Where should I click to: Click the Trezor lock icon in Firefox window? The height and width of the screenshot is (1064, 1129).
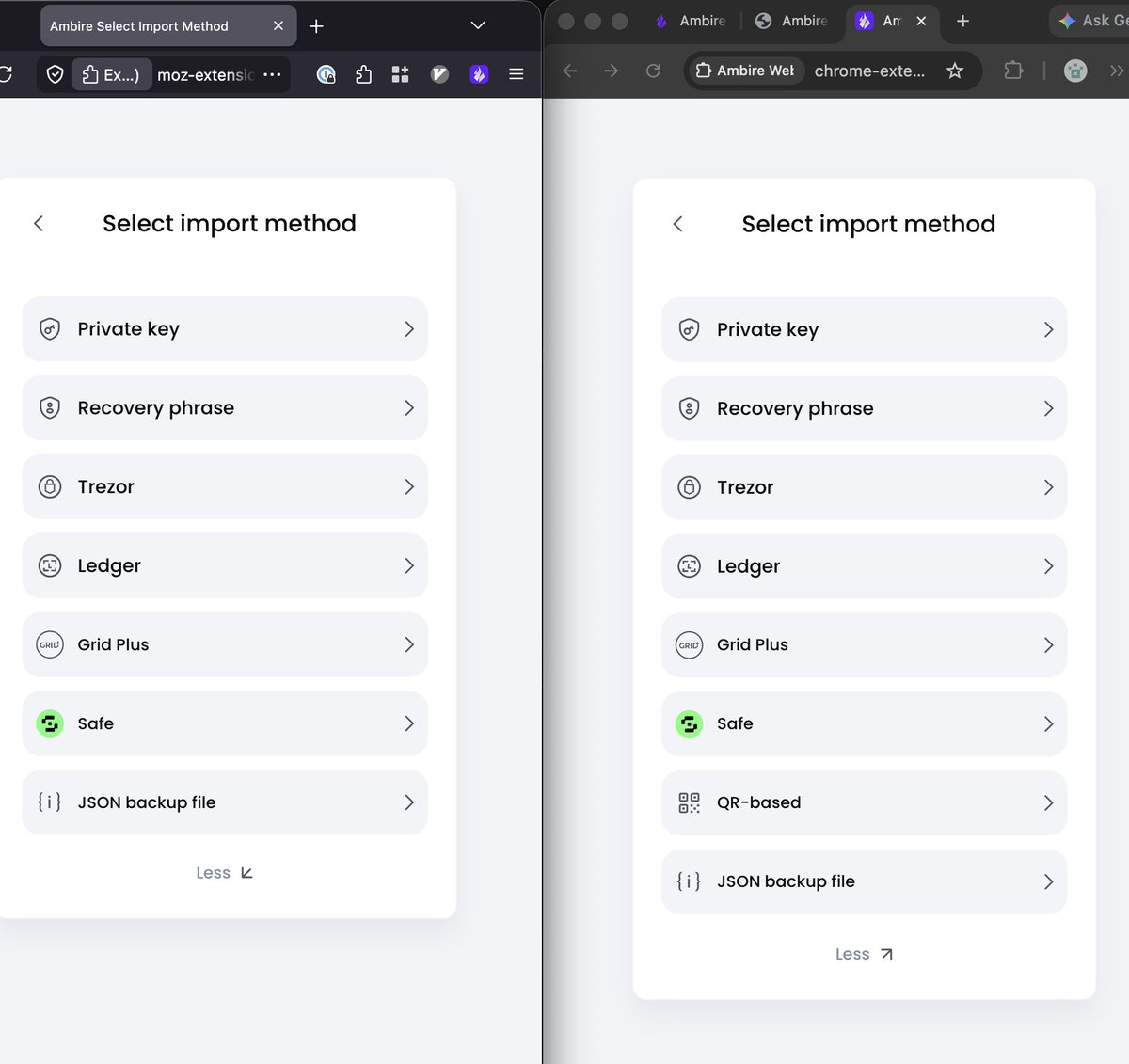[50, 486]
